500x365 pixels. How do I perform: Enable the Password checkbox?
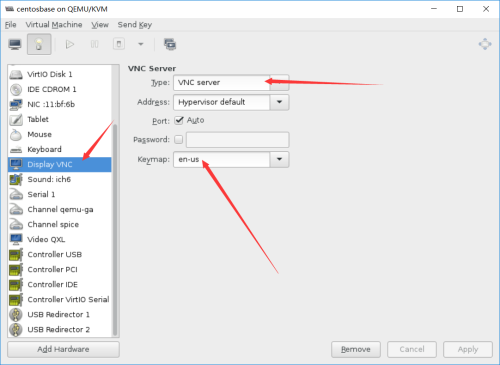[x=179, y=139]
